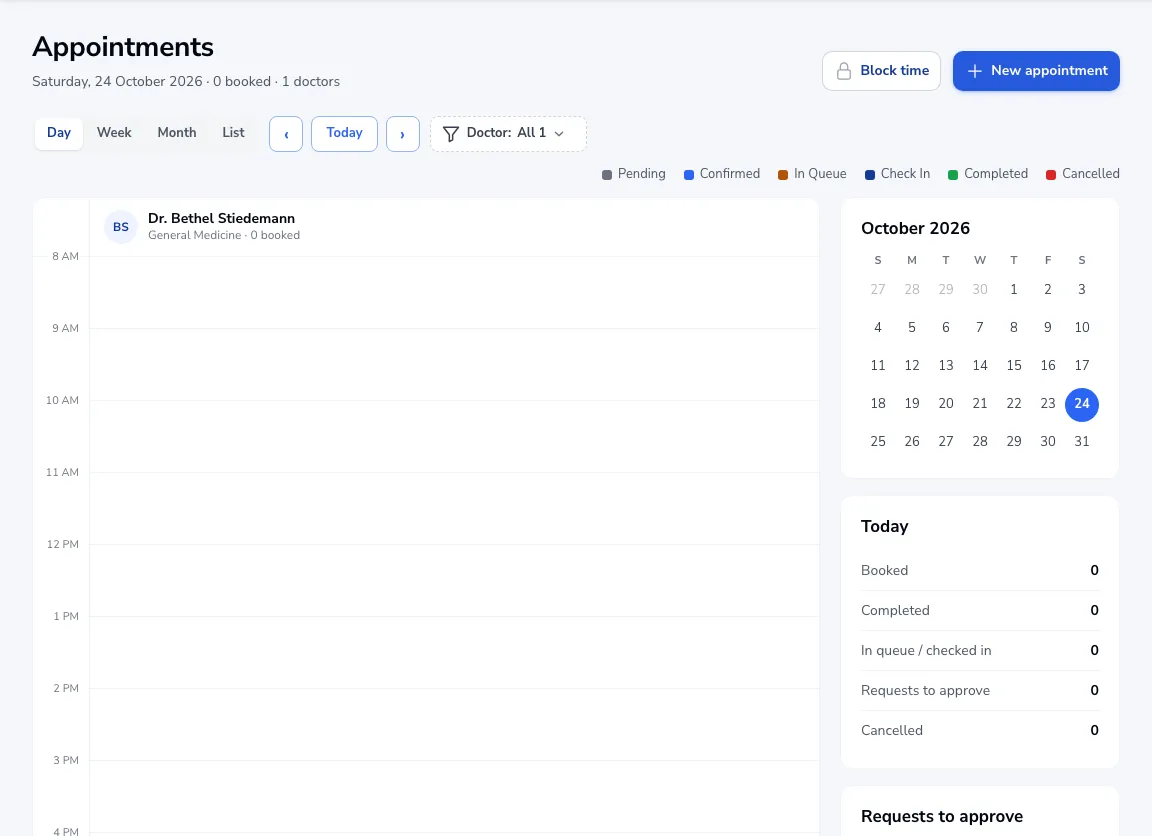Select October 25 in mini calendar
This screenshot has height=836, width=1152.
[x=878, y=442]
